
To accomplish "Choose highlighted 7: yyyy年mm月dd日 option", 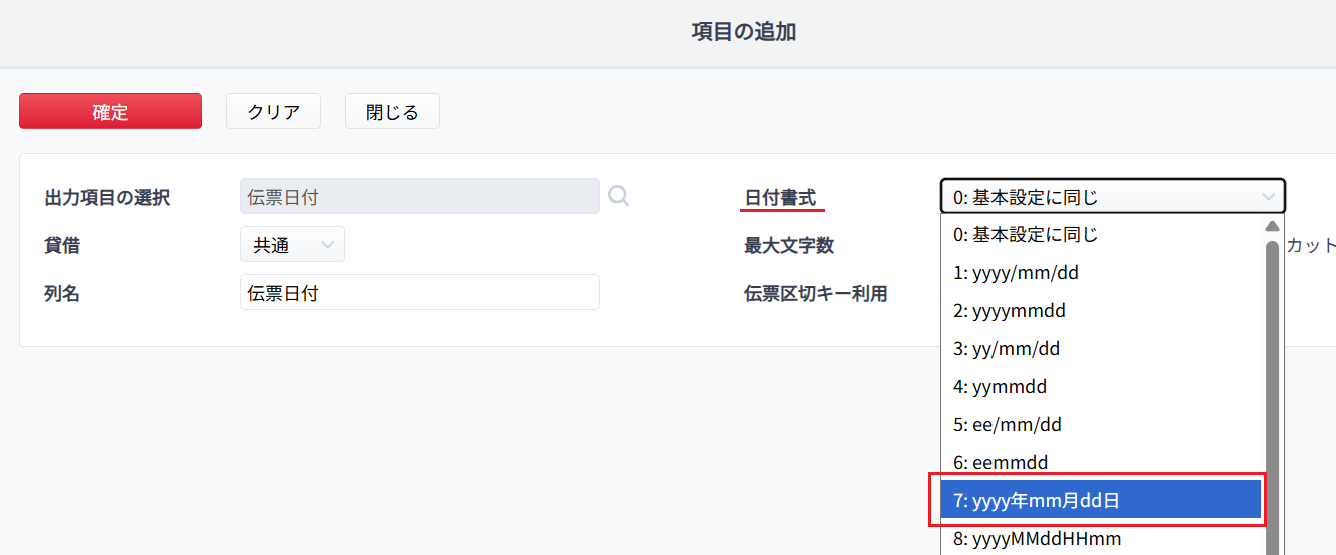I will coord(1101,500).
